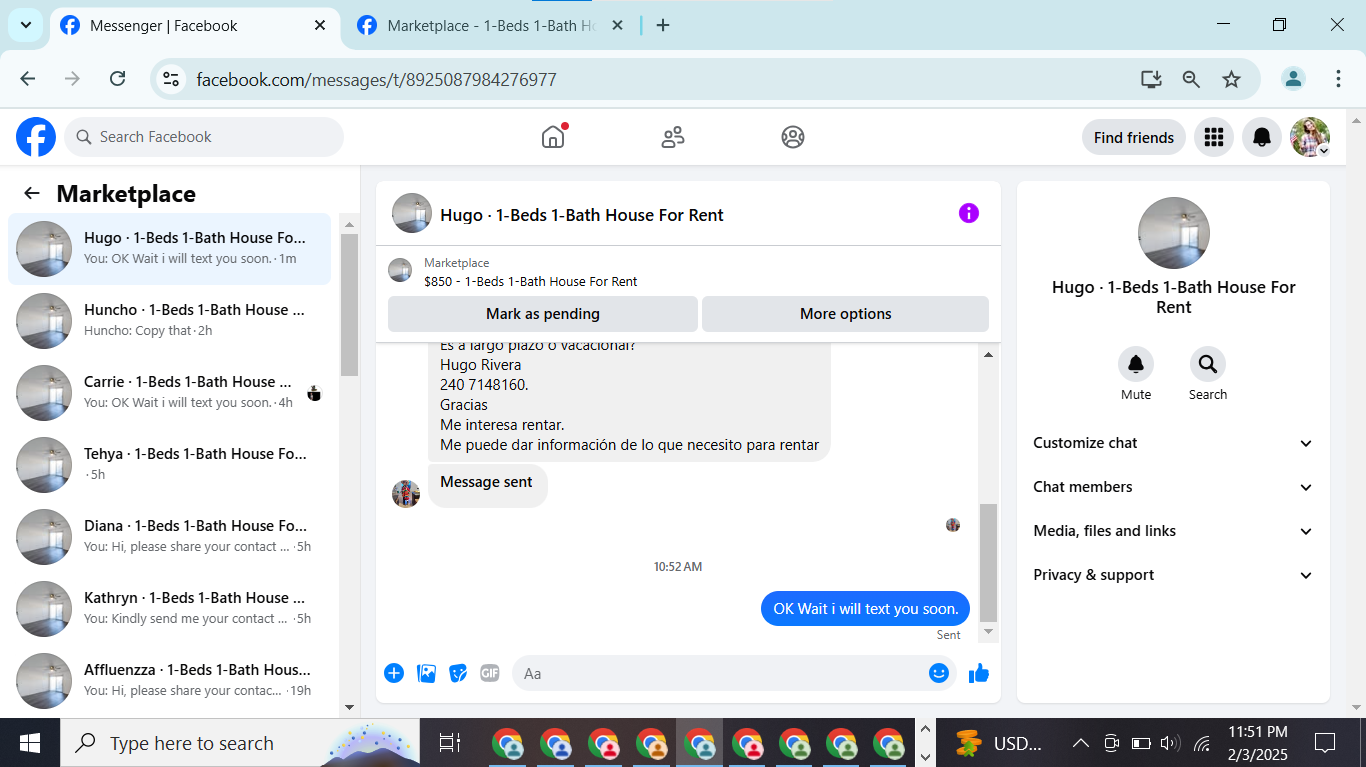Open the Affluenzza conversation in the list
Screen dimensions: 1366x767
coord(170,681)
